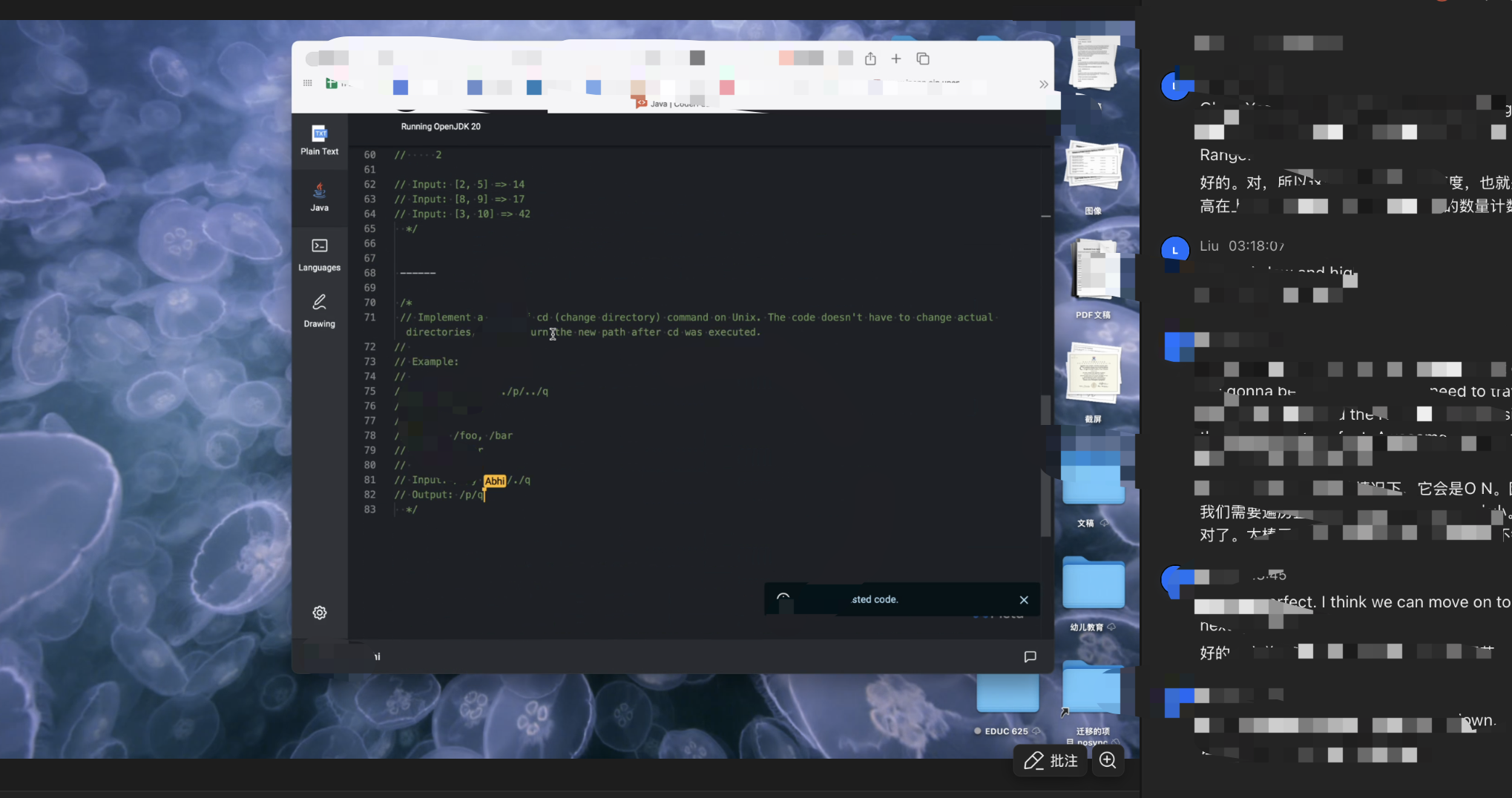Select the 迁移的项 folder on the desktop

tap(1093, 701)
